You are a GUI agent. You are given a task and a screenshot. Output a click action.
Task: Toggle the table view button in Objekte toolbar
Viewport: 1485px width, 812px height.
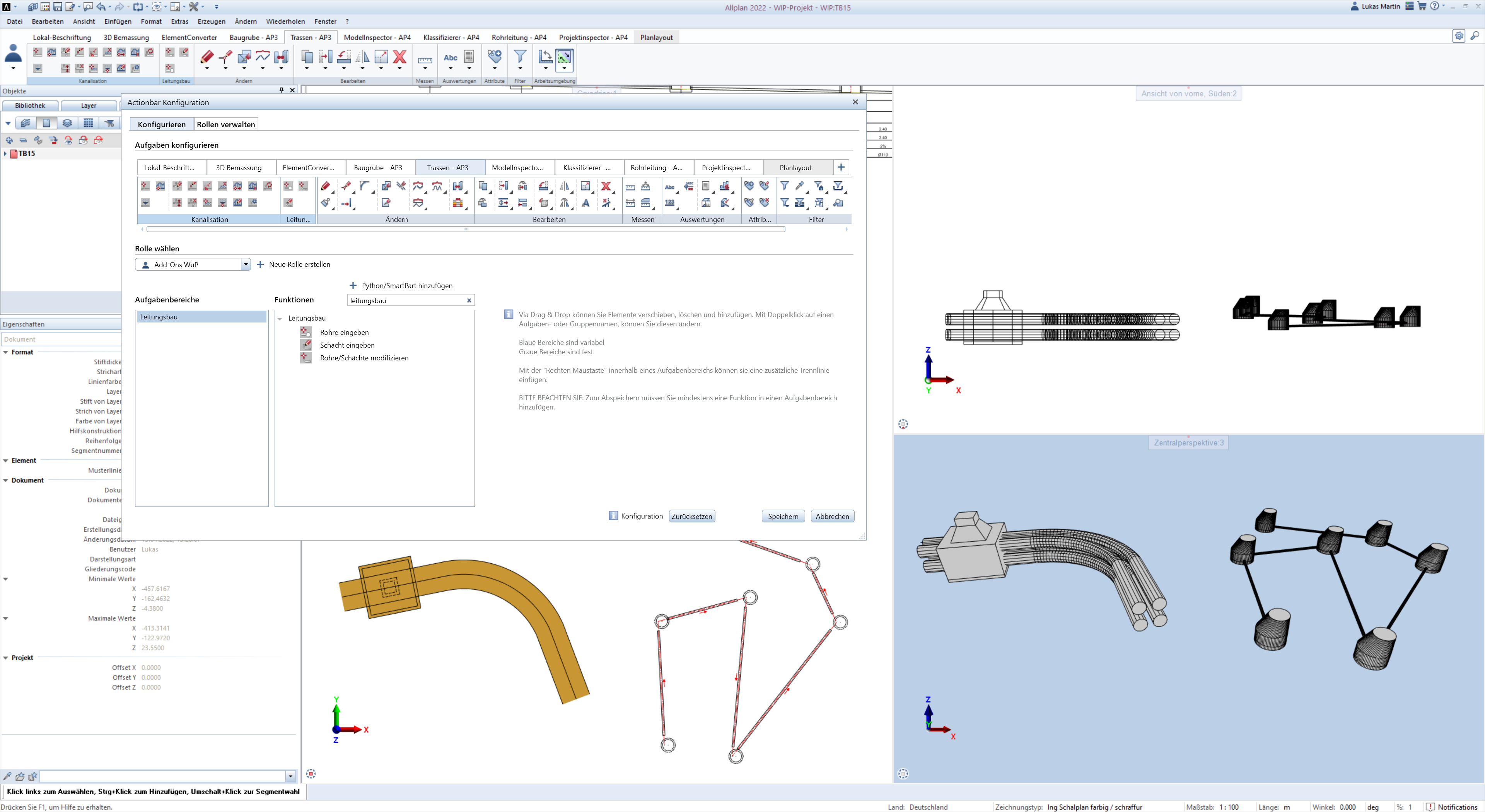pos(88,123)
